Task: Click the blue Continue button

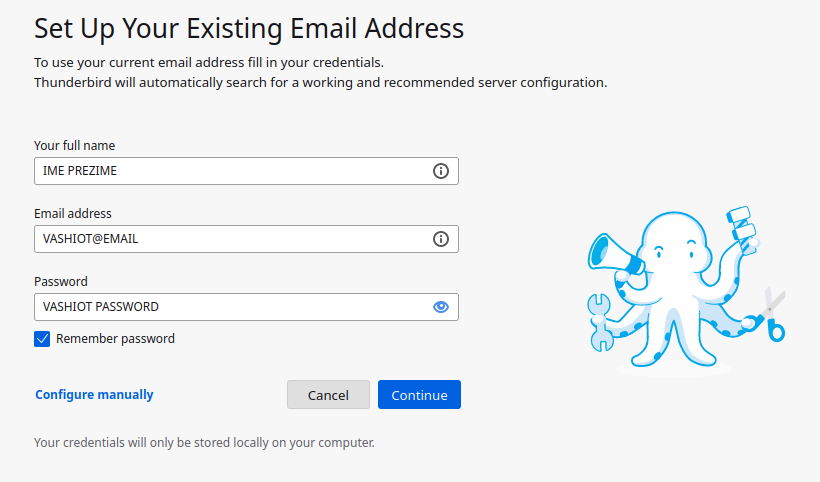Action: [419, 395]
